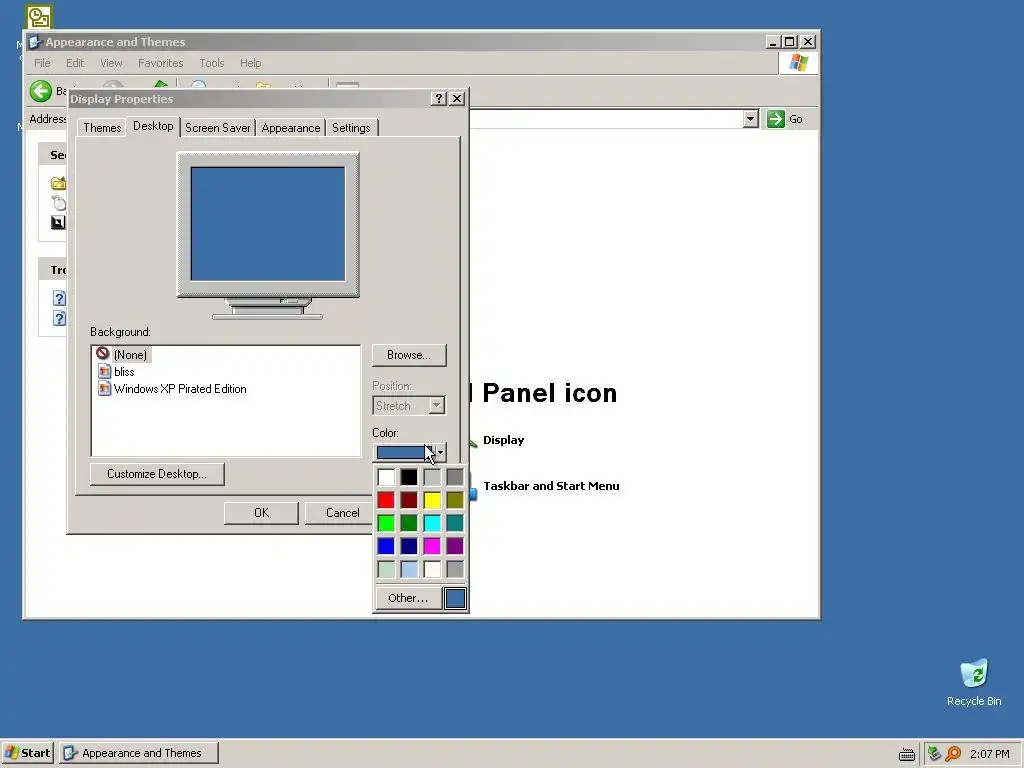Click the Appearance and Themes title bar icon
This screenshot has height=768, width=1024.
(35, 42)
